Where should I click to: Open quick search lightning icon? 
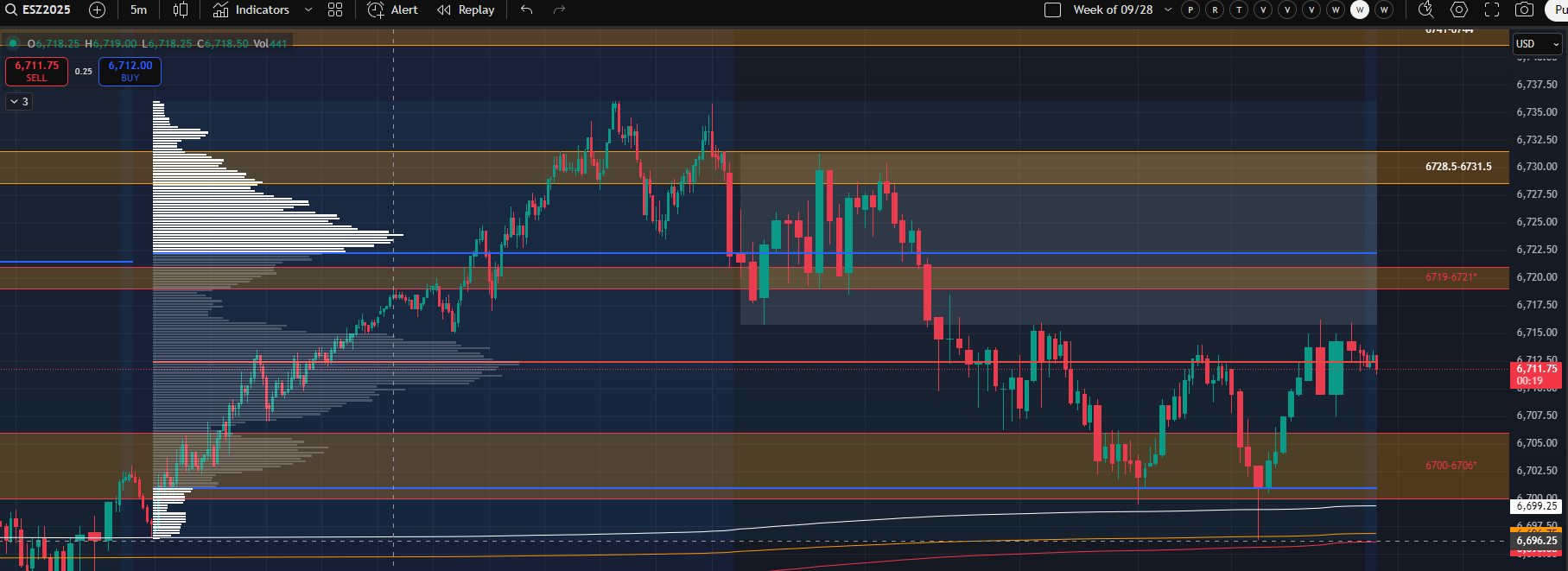pos(1425,10)
